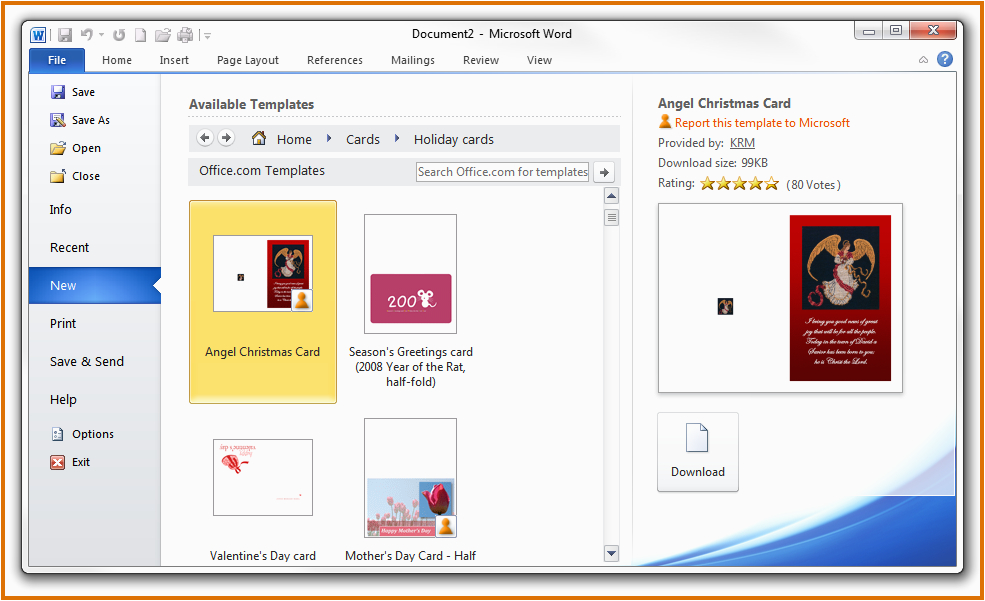Go back with the template navigation back arrow

tap(205, 138)
